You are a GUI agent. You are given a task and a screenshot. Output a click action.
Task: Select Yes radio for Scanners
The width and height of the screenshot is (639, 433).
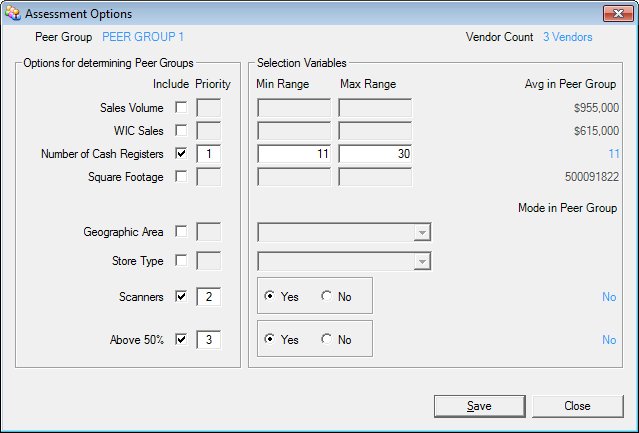point(269,296)
